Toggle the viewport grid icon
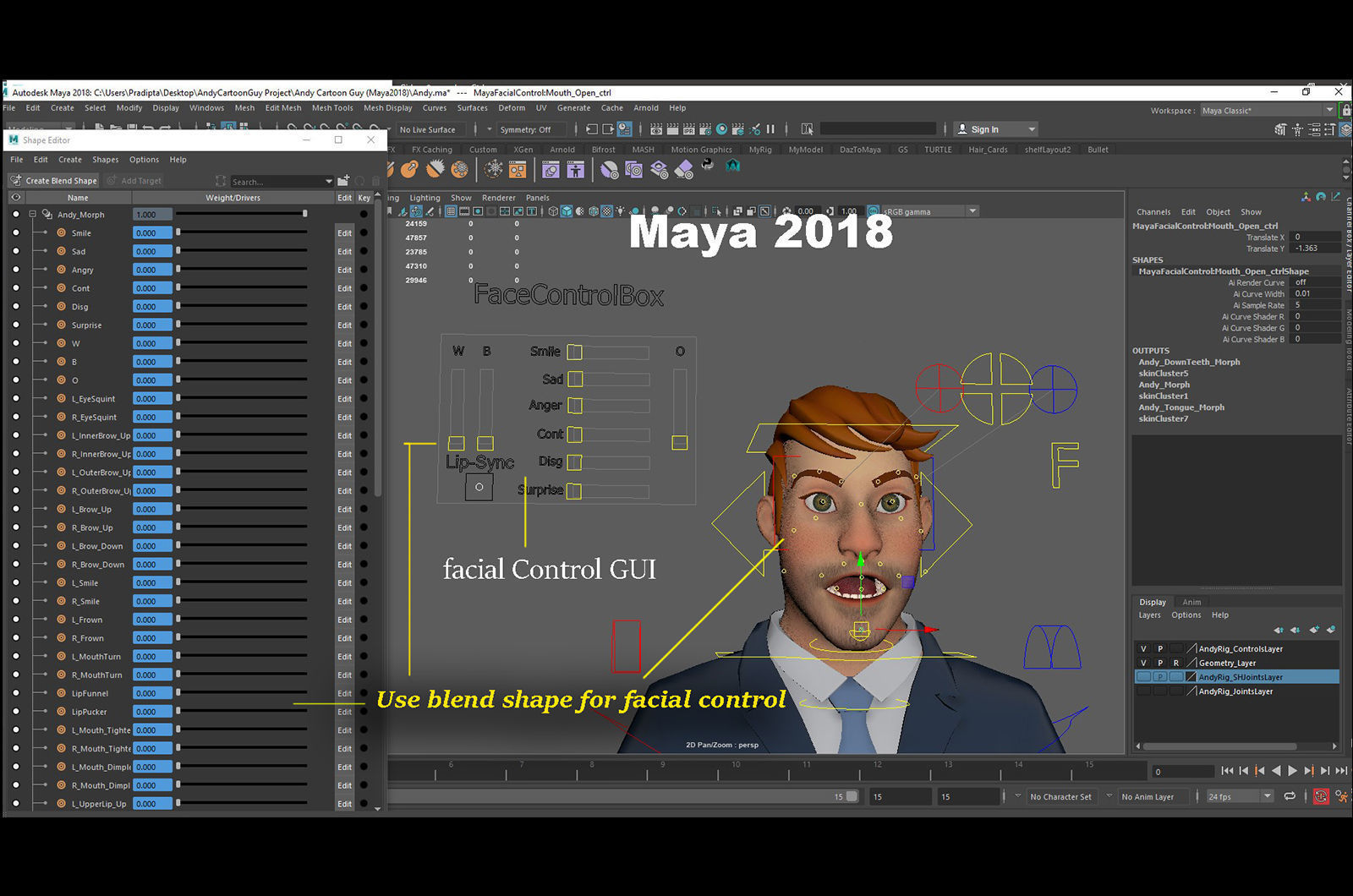This screenshot has width=1353, height=896. click(451, 211)
